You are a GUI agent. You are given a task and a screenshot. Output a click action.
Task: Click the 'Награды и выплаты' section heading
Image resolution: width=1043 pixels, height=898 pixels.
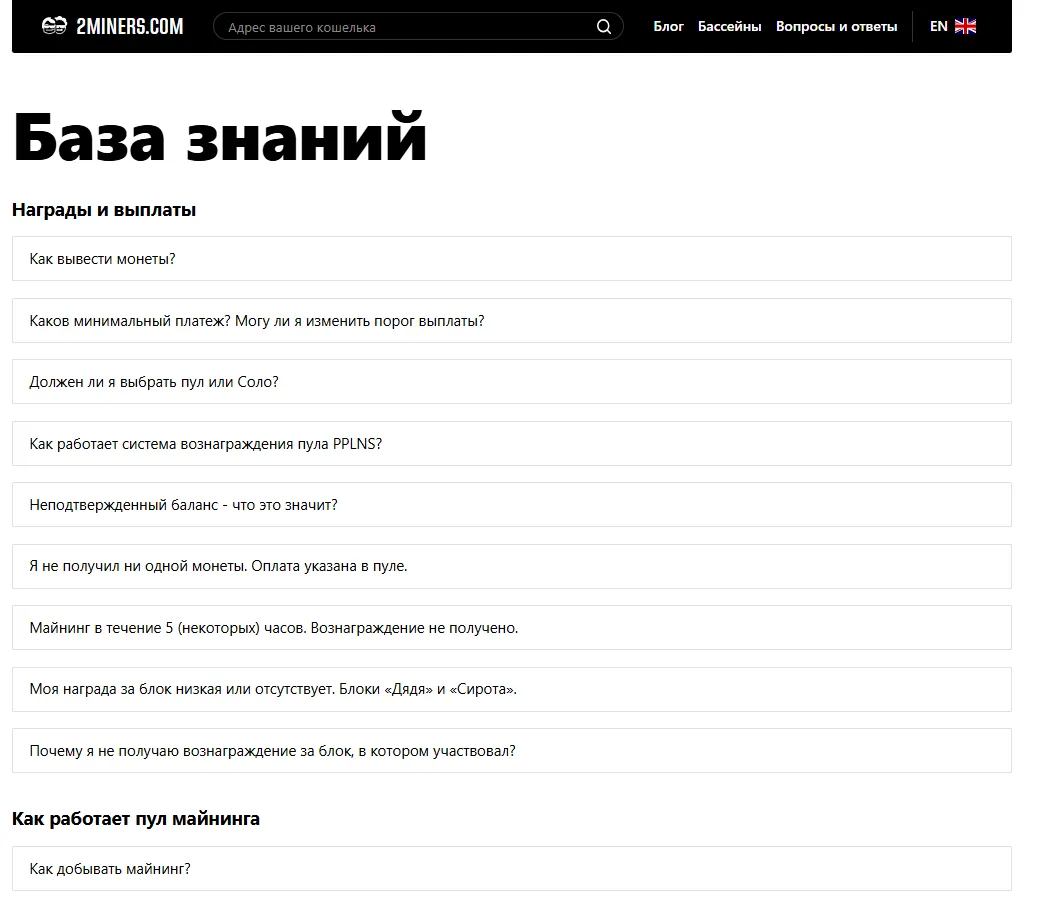[x=104, y=210]
